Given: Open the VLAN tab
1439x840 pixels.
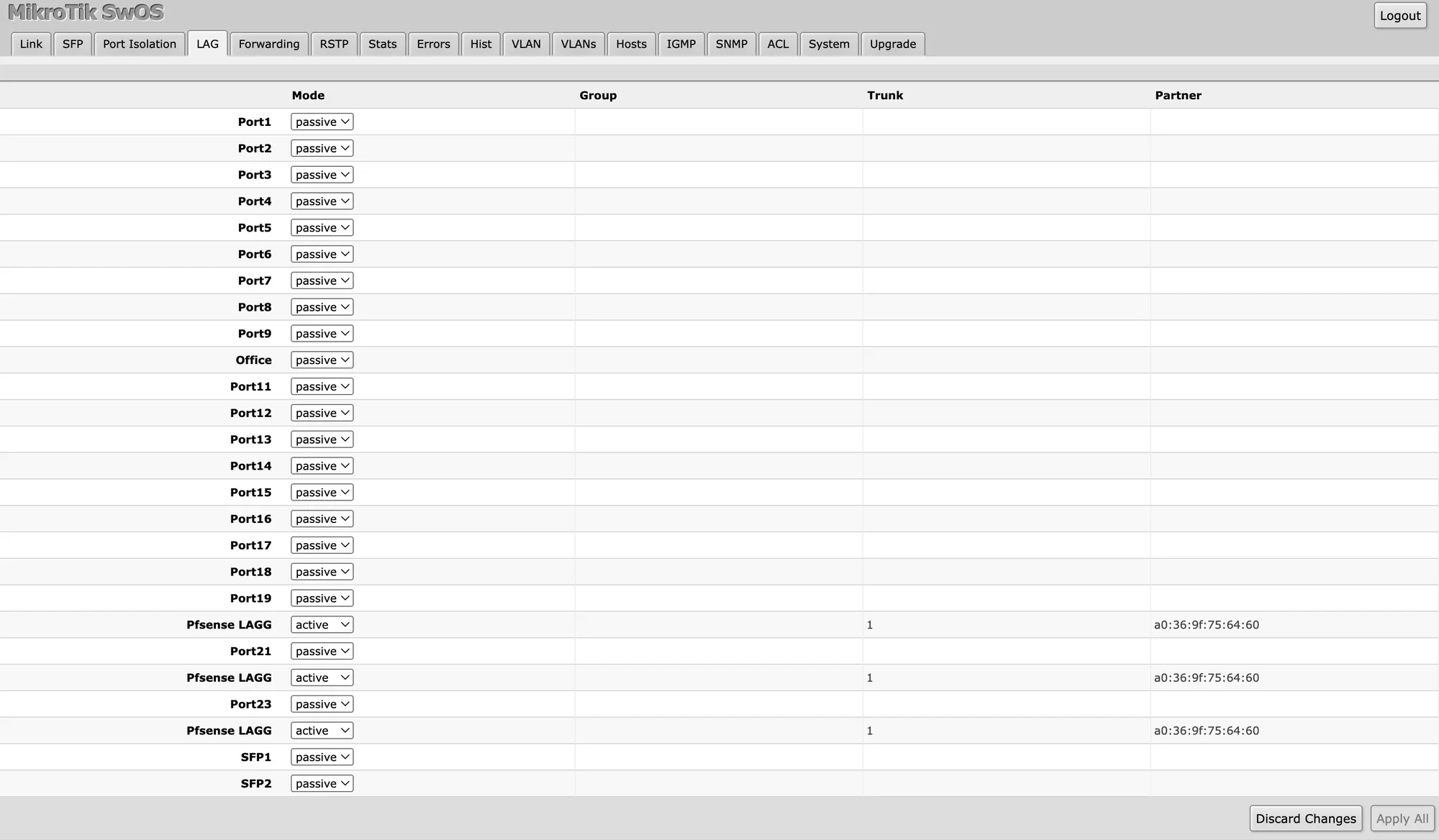Looking at the screenshot, I should point(526,44).
